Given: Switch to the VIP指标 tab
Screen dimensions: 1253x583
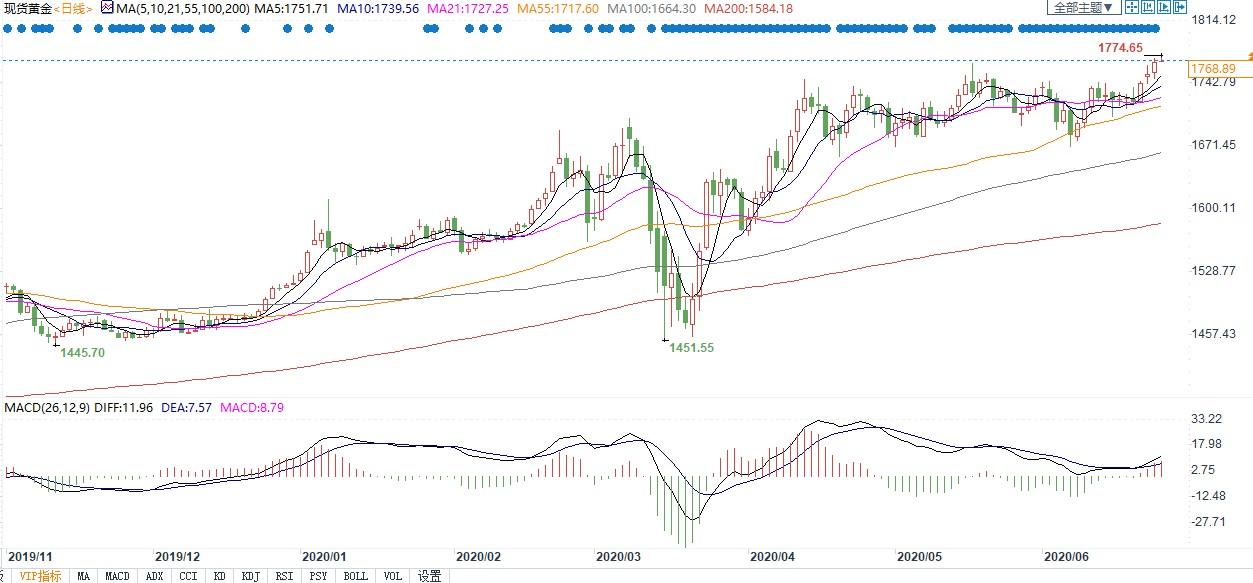Looking at the screenshot, I should click(x=41, y=576).
